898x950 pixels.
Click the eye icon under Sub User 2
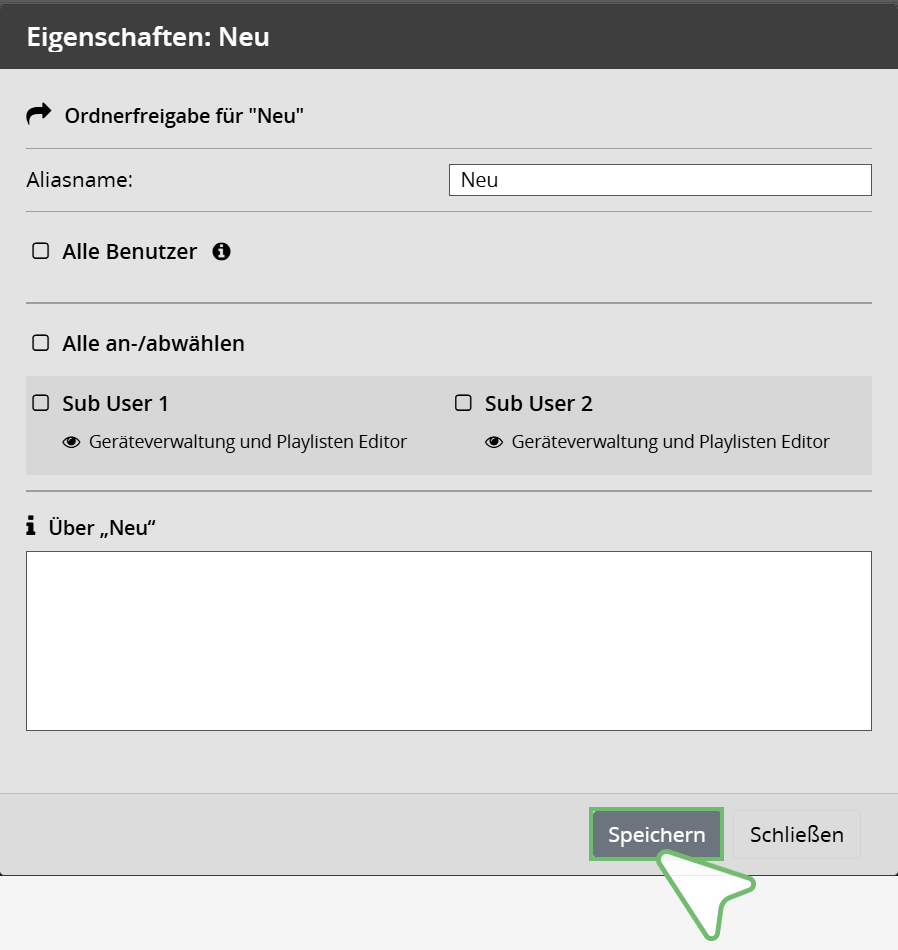pos(494,442)
